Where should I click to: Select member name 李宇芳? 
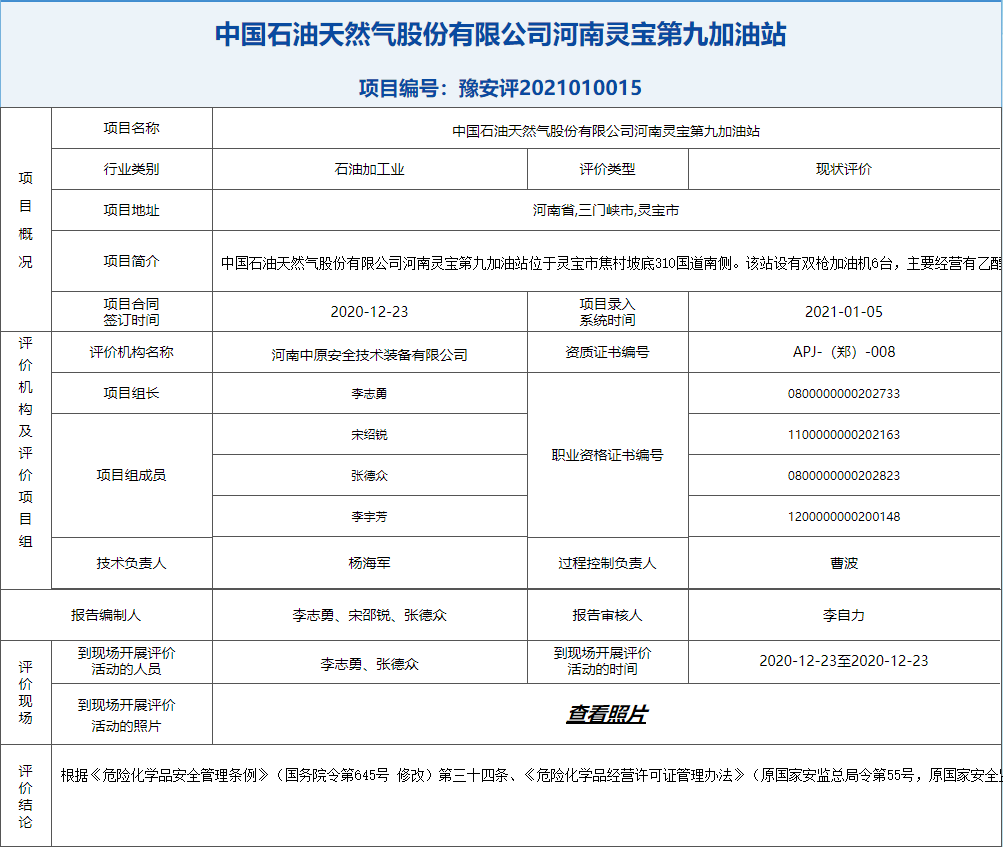369,516
